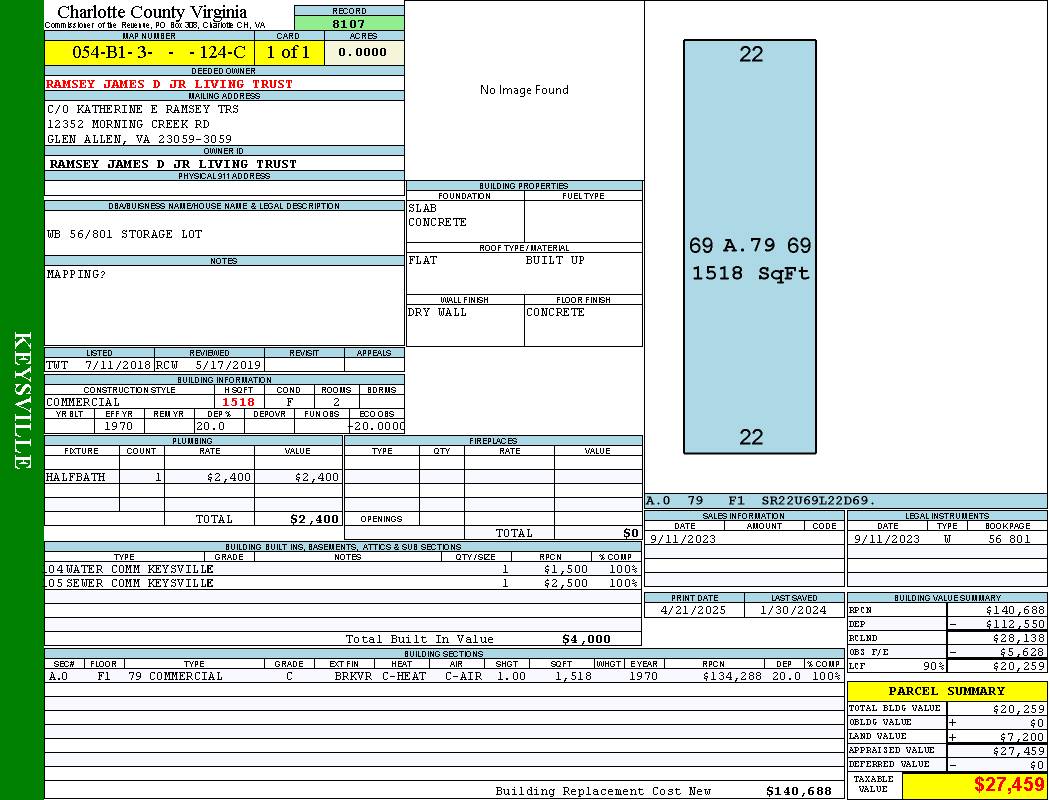This screenshot has height=800, width=1050.
Task: Click the record number 8107 field
Action: [349, 23]
